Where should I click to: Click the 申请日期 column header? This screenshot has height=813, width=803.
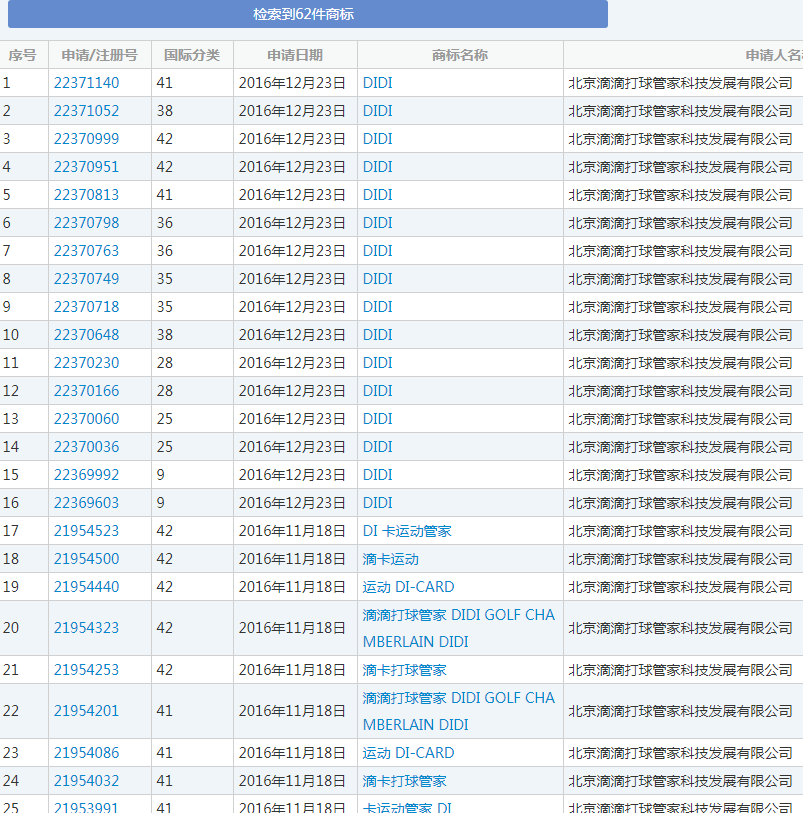(295, 55)
